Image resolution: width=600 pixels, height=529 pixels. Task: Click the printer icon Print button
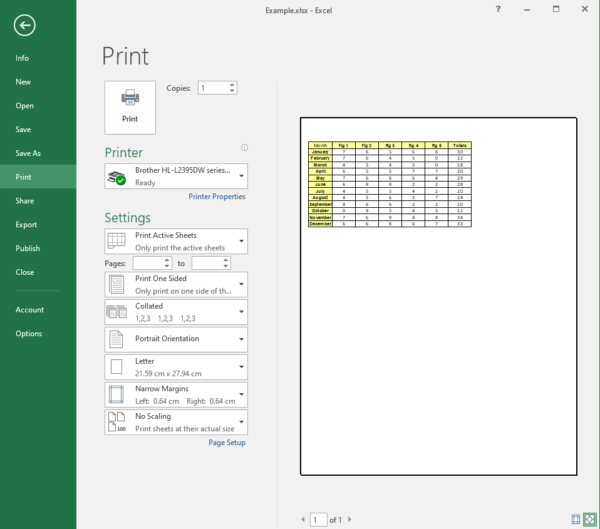[x=130, y=108]
